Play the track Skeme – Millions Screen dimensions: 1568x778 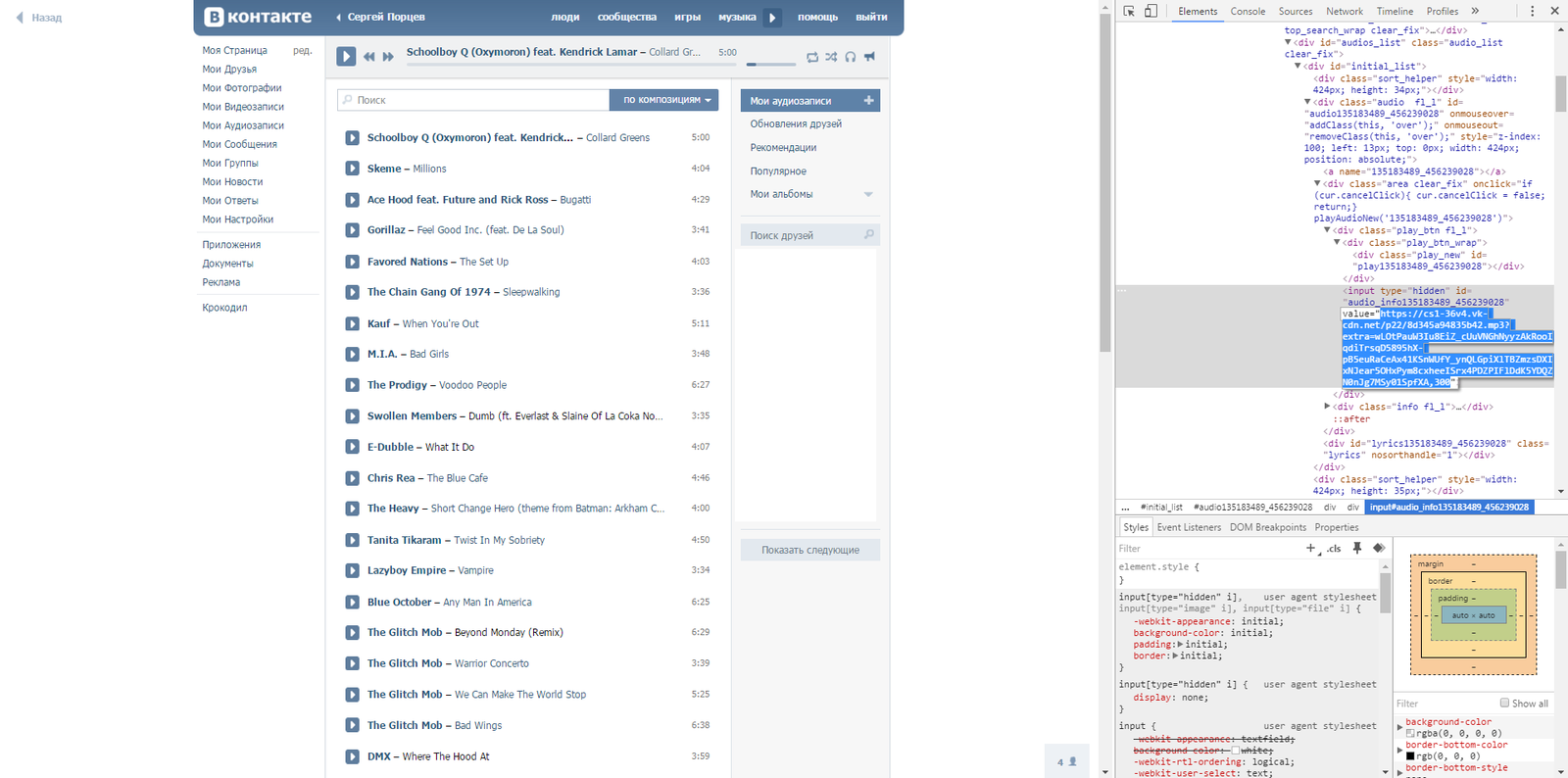(352, 169)
